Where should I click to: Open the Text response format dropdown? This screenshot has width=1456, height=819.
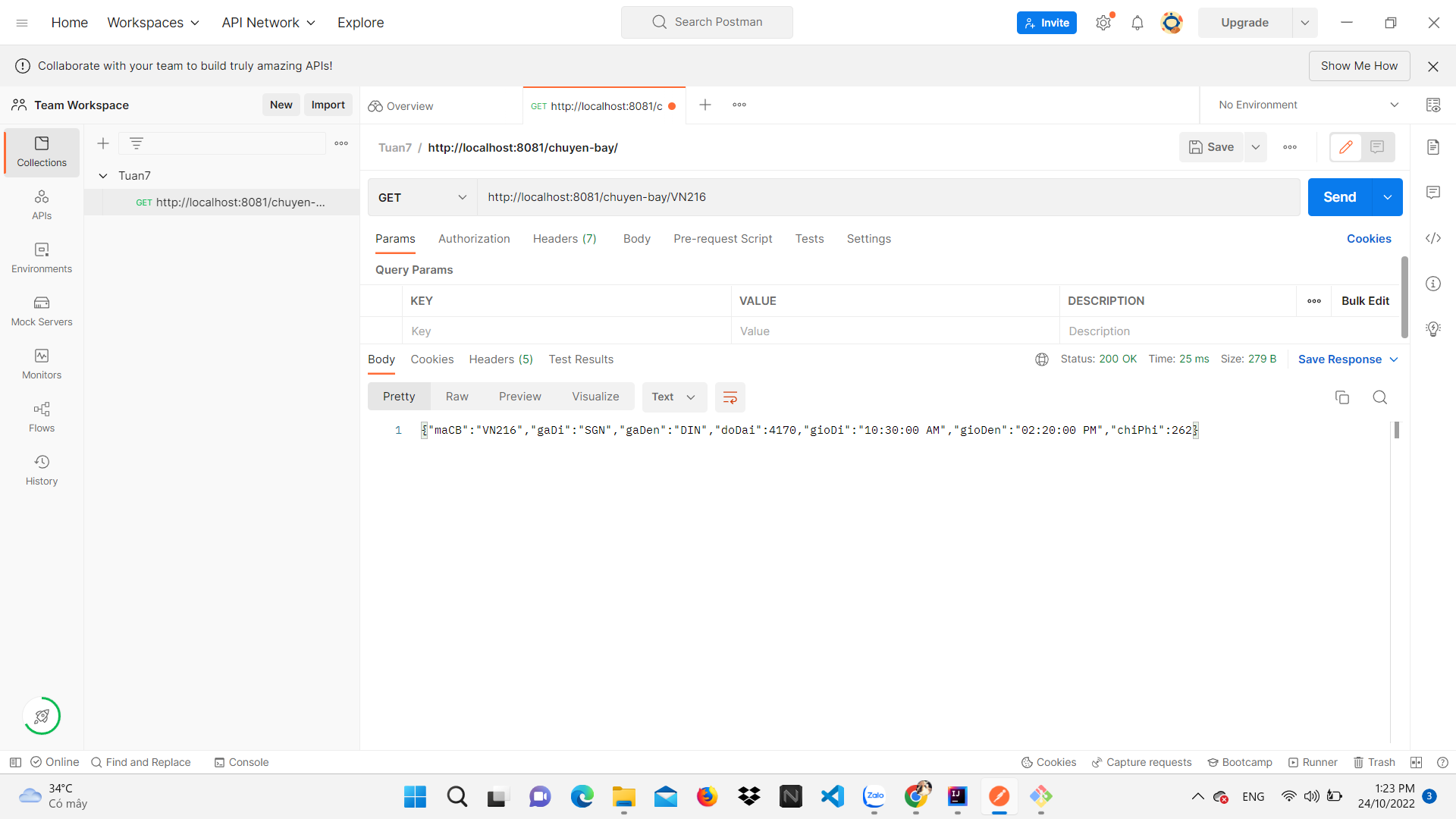point(674,397)
